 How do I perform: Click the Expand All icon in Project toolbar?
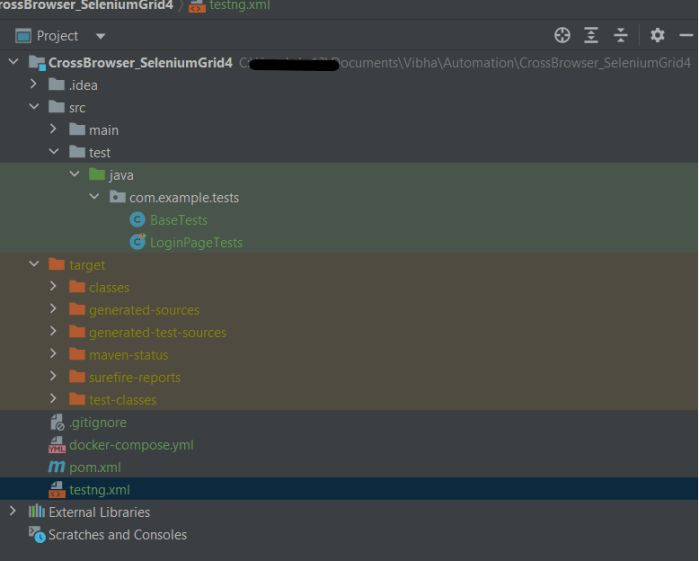[x=591, y=35]
